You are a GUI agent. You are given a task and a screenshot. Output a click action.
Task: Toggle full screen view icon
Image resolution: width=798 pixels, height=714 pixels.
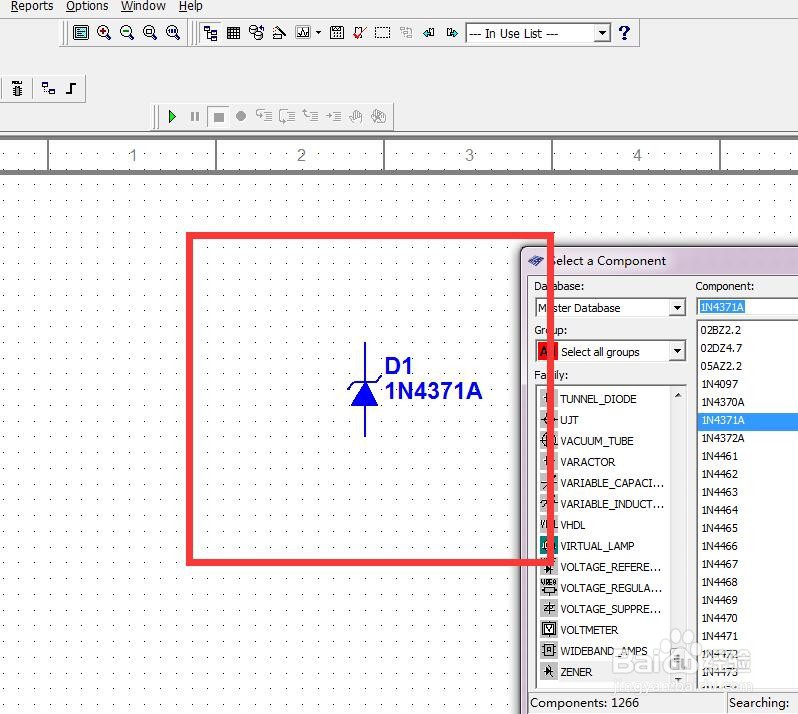pos(81,33)
